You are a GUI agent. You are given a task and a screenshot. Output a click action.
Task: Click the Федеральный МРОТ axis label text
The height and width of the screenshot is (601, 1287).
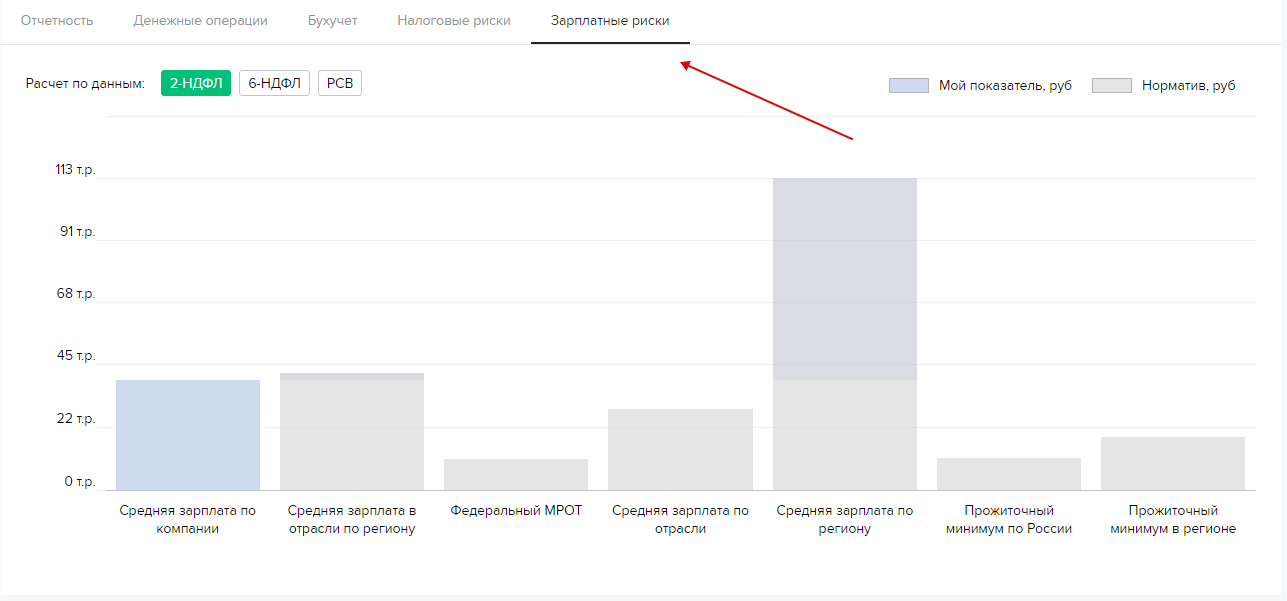coord(516,510)
